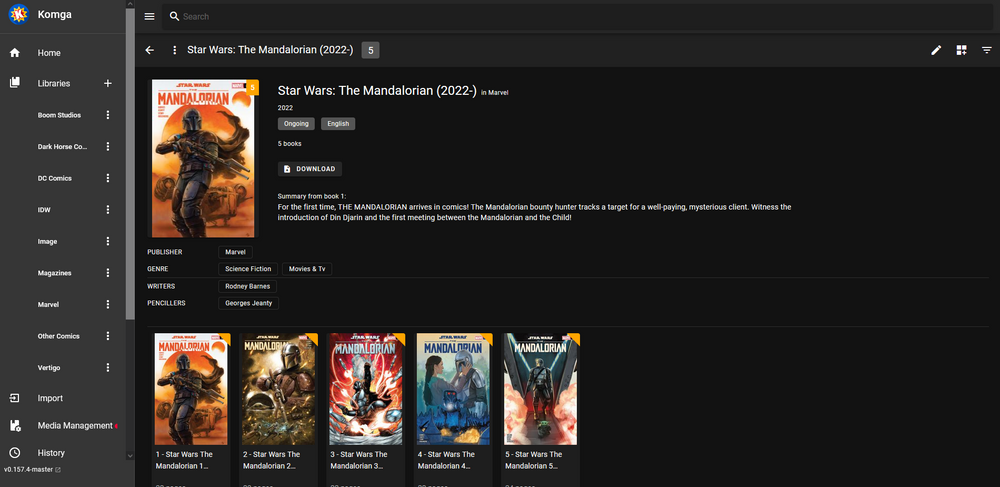Open version external link icon
The height and width of the screenshot is (487, 1000).
tap(58, 470)
